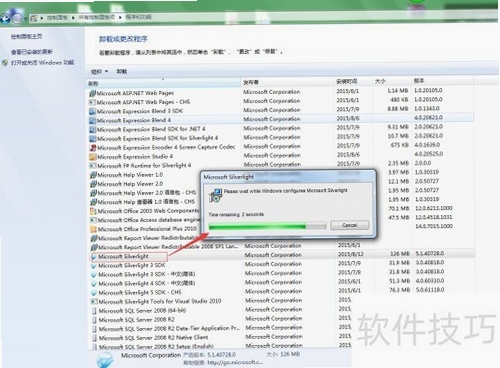Click the Microsoft SQL Server 2008 (64-bit) icon

[94, 311]
